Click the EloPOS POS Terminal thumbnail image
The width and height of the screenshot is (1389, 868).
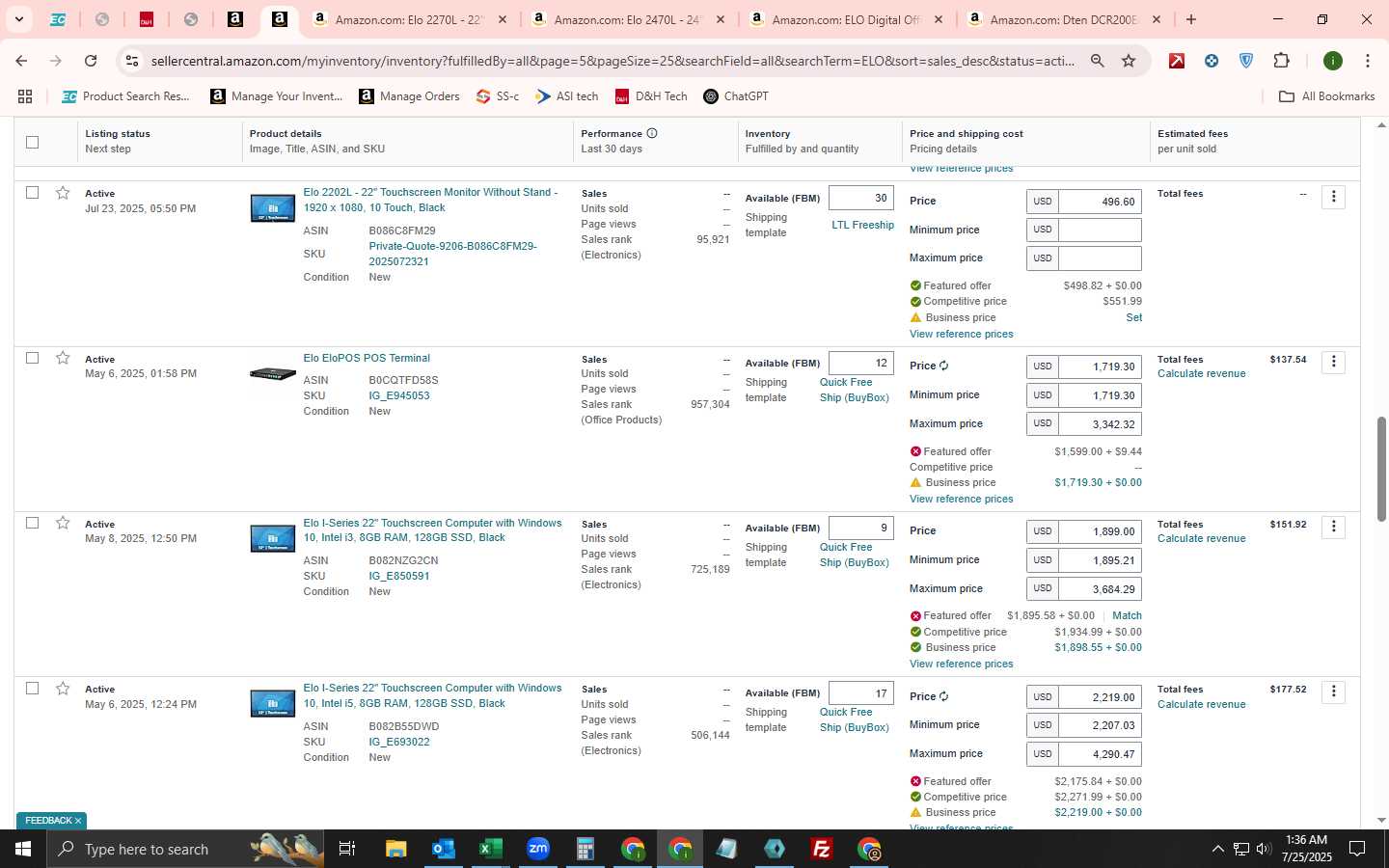point(273,373)
